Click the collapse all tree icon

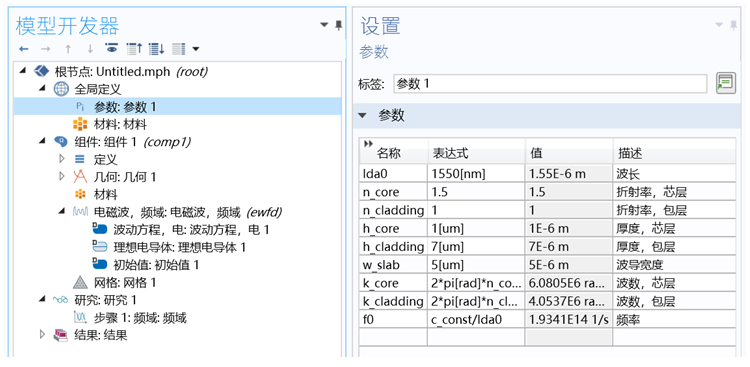tap(134, 49)
